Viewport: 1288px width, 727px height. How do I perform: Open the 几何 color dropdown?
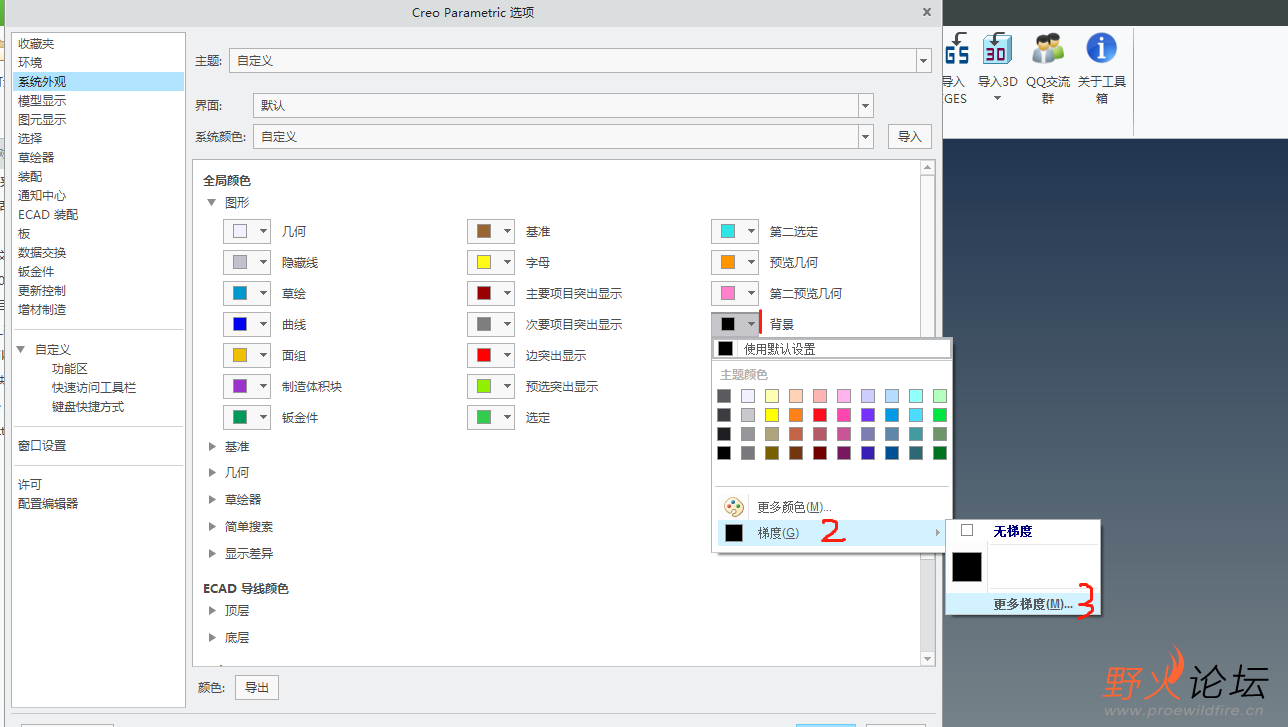pyautogui.click(x=247, y=232)
